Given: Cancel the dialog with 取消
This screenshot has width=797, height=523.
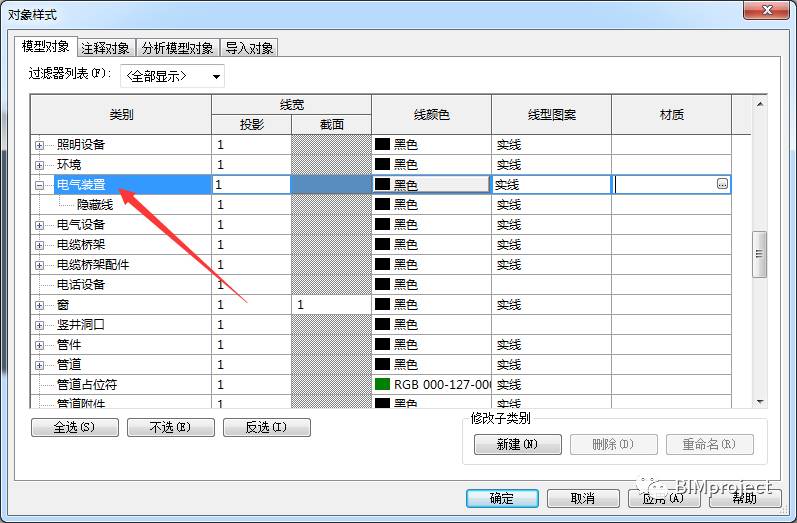Looking at the screenshot, I should pyautogui.click(x=583, y=498).
